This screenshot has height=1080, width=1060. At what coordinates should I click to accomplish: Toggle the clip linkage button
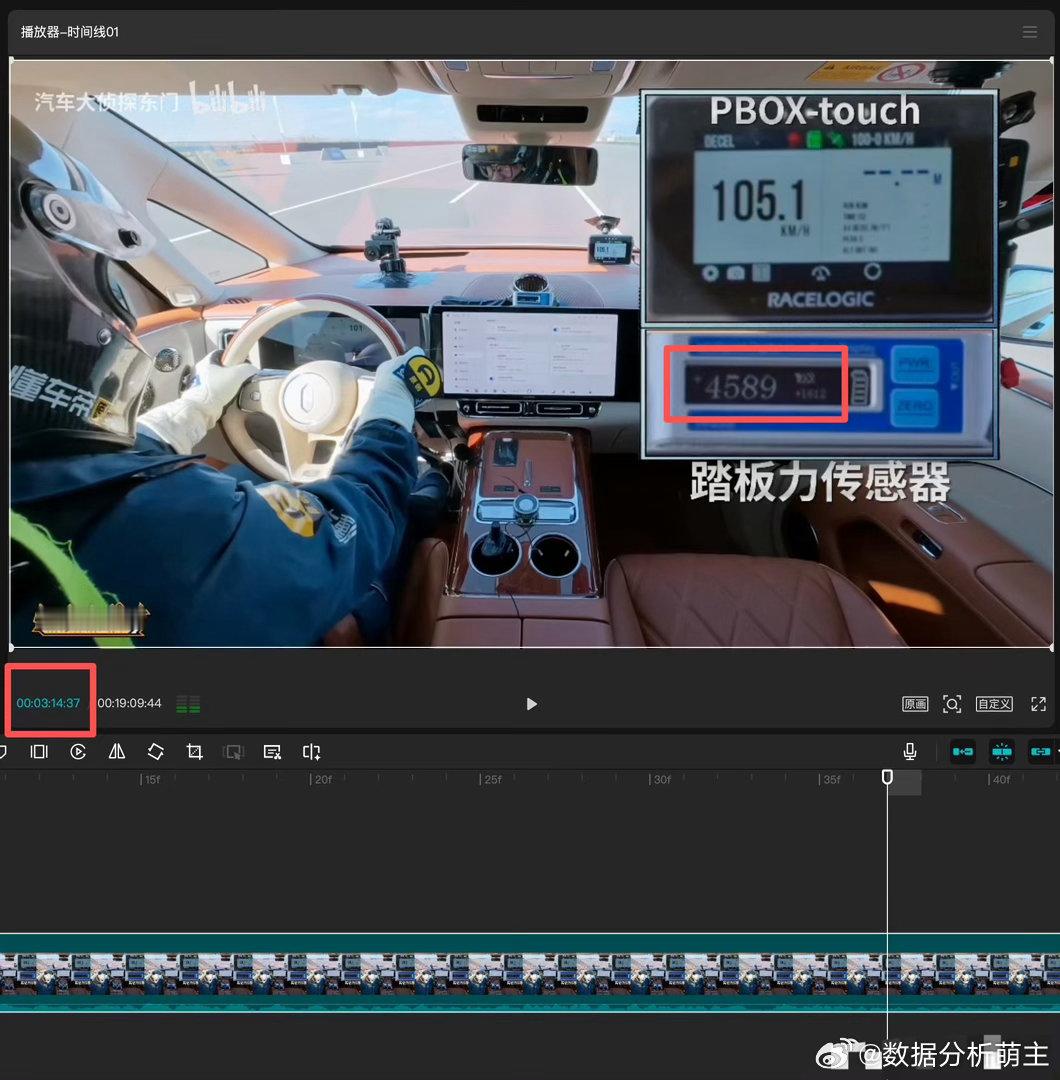(1041, 751)
